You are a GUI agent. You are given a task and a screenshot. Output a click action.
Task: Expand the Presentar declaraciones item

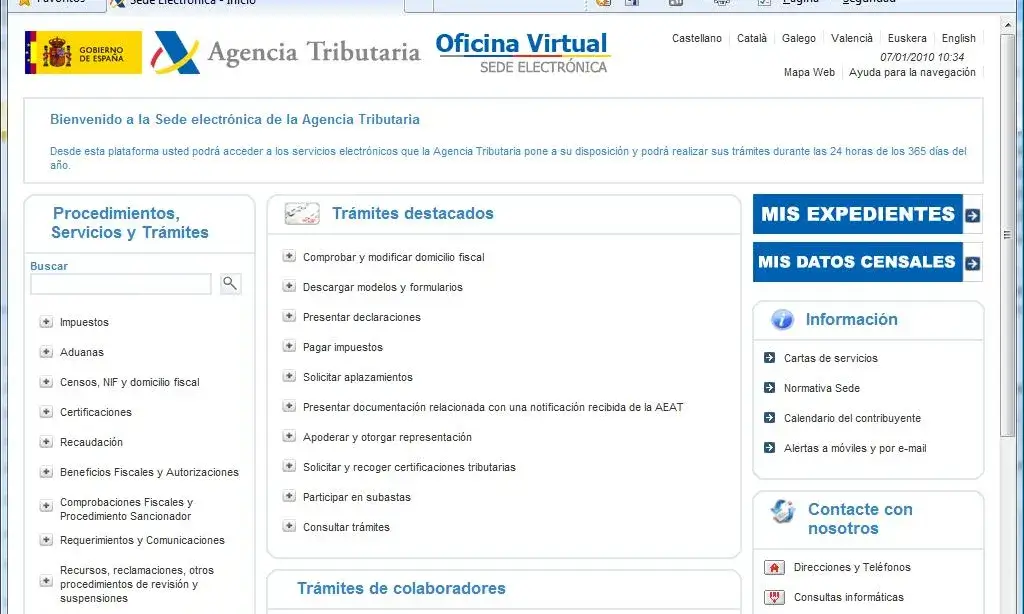coord(289,316)
